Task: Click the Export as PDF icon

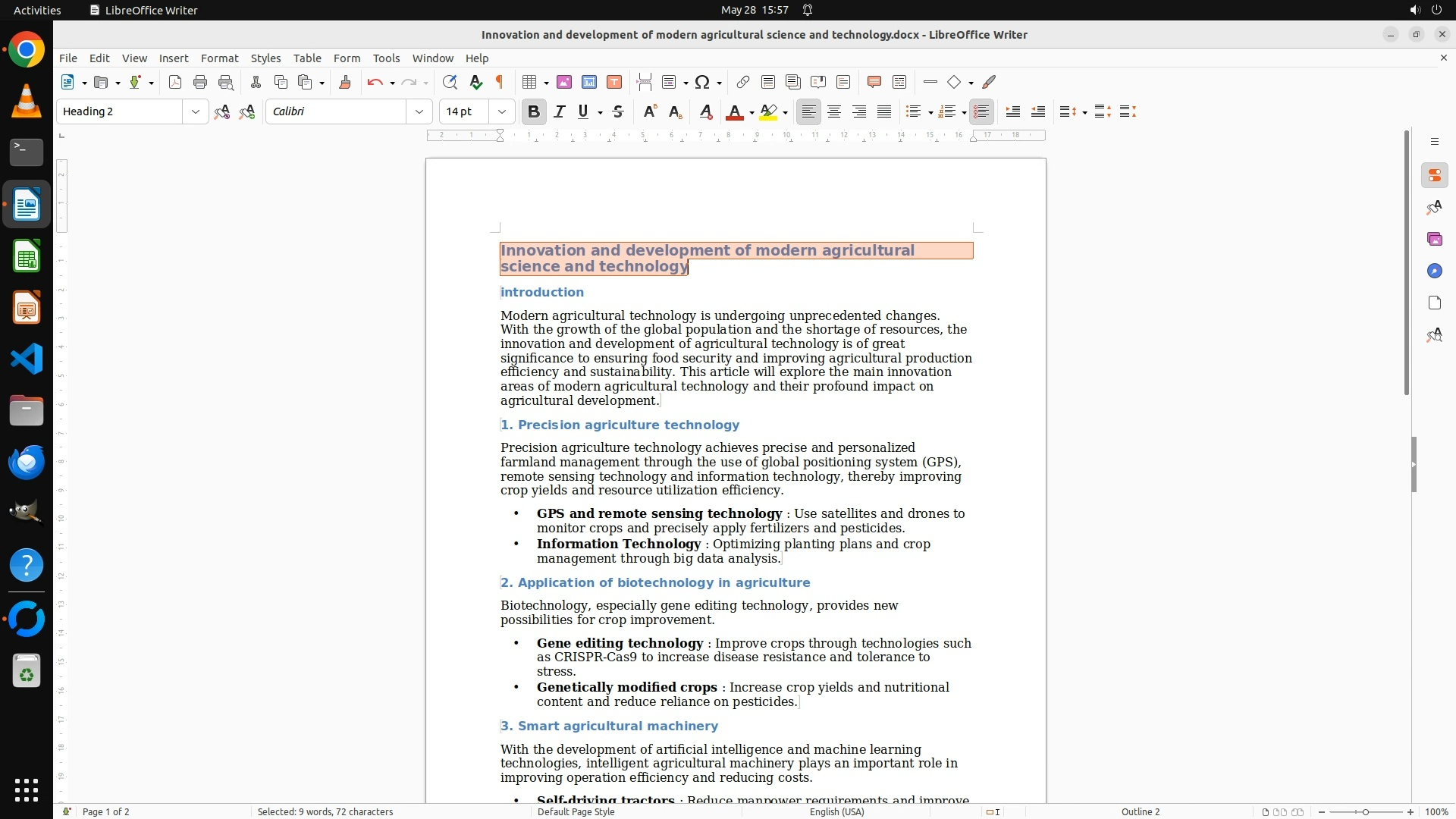Action: pyautogui.click(x=175, y=83)
